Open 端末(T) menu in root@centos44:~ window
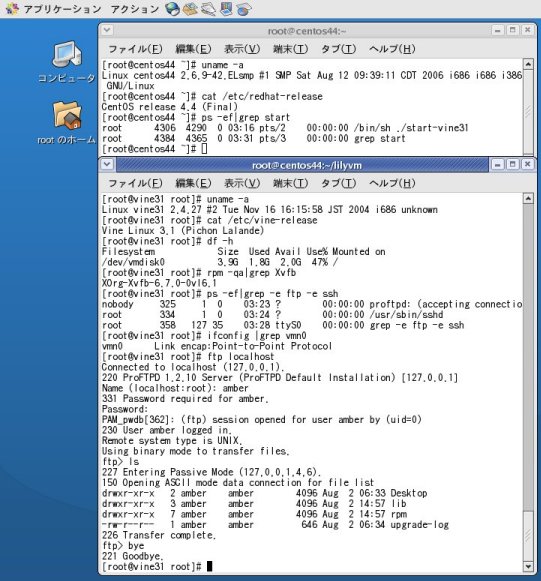 (x=290, y=49)
